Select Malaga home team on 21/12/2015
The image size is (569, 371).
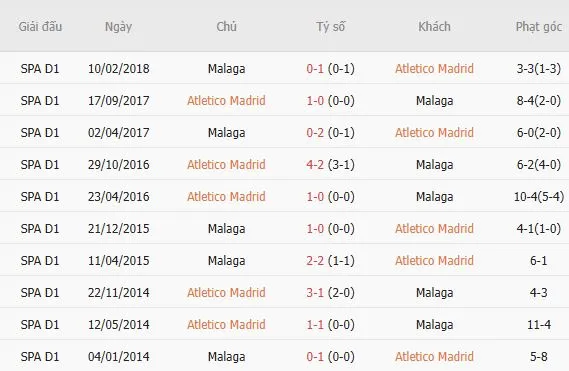[x=226, y=229]
